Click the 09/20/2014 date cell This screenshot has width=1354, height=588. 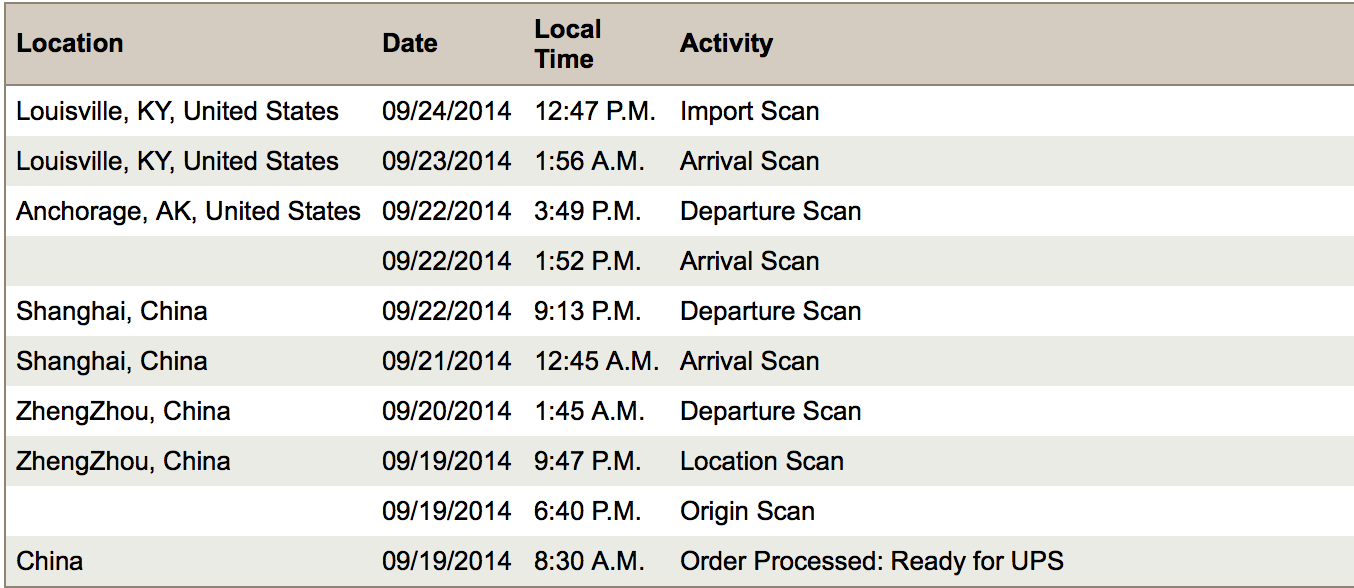point(446,411)
